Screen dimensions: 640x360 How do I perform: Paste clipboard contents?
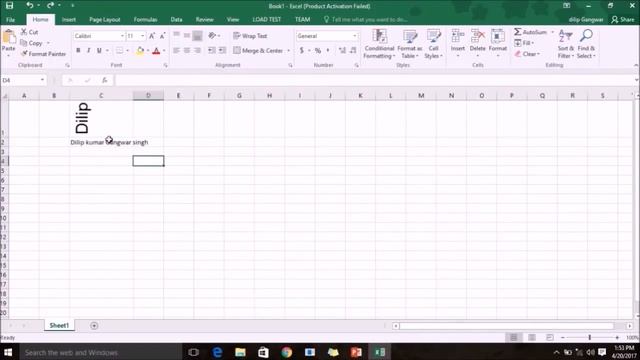tap(9, 41)
